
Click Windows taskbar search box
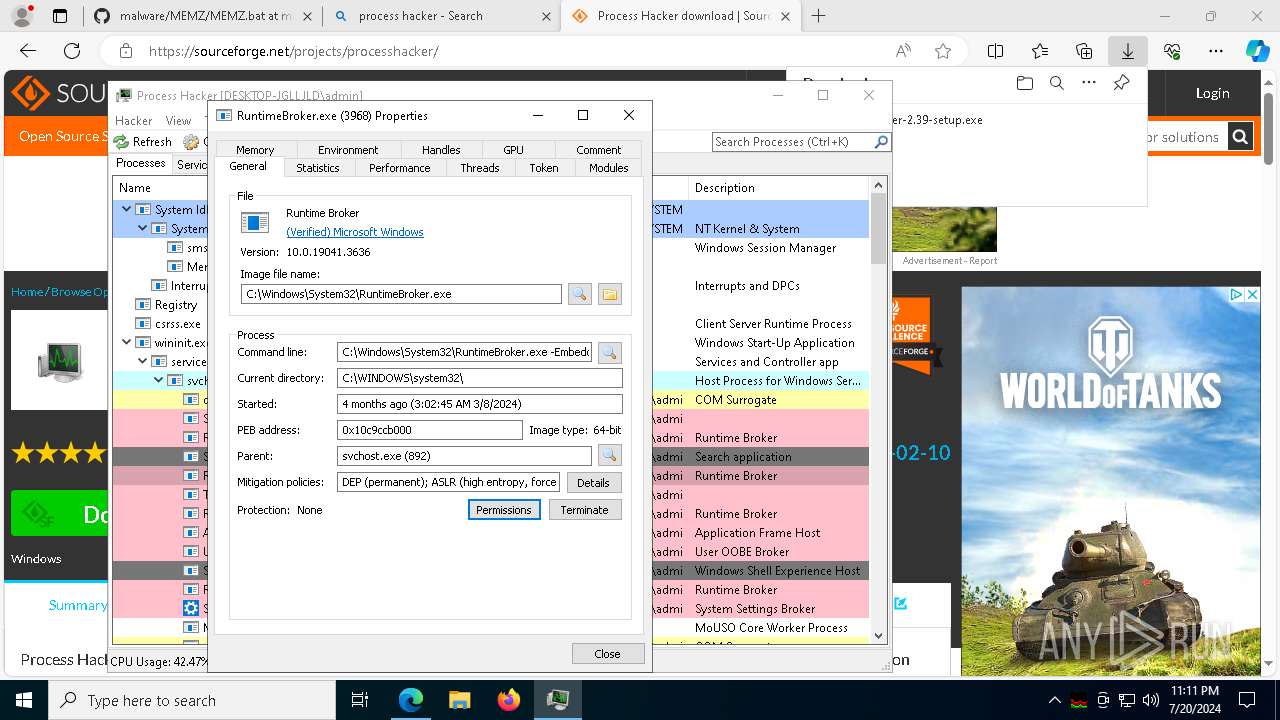coord(192,700)
